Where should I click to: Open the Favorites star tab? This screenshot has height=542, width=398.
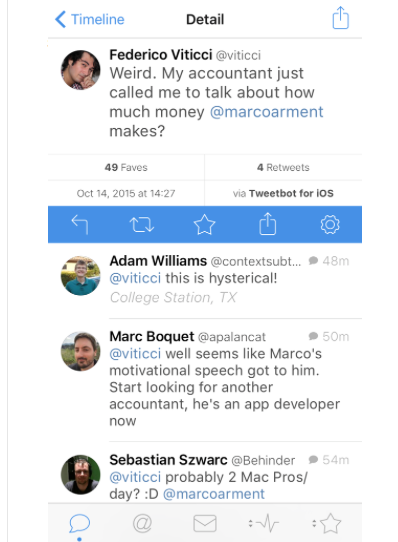pos(327,523)
